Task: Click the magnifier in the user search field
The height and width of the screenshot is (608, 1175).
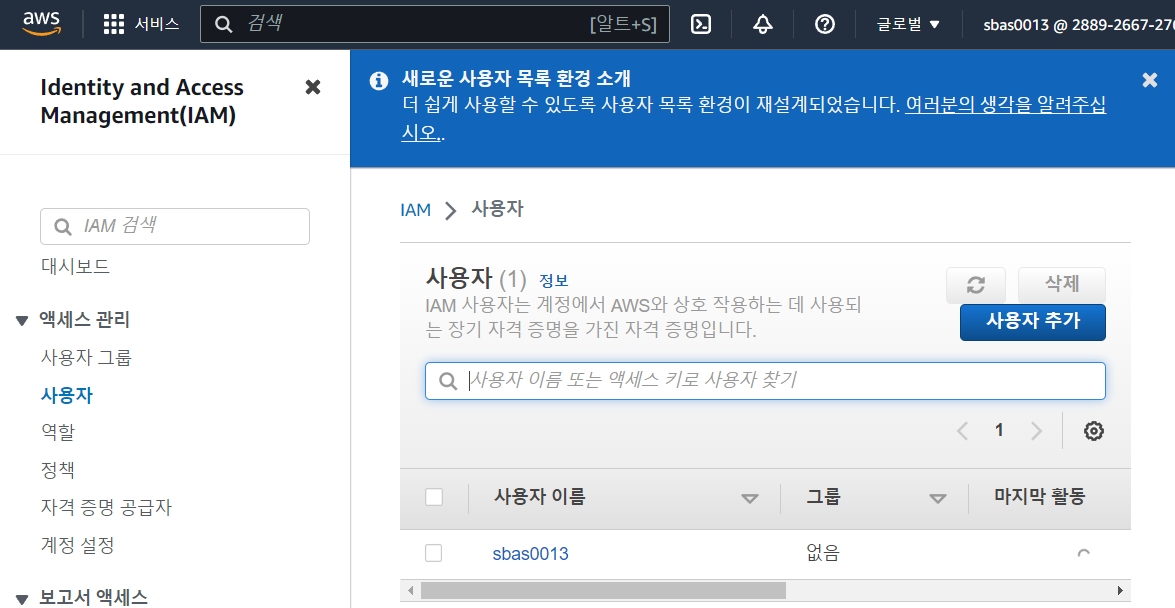Action: tap(448, 381)
